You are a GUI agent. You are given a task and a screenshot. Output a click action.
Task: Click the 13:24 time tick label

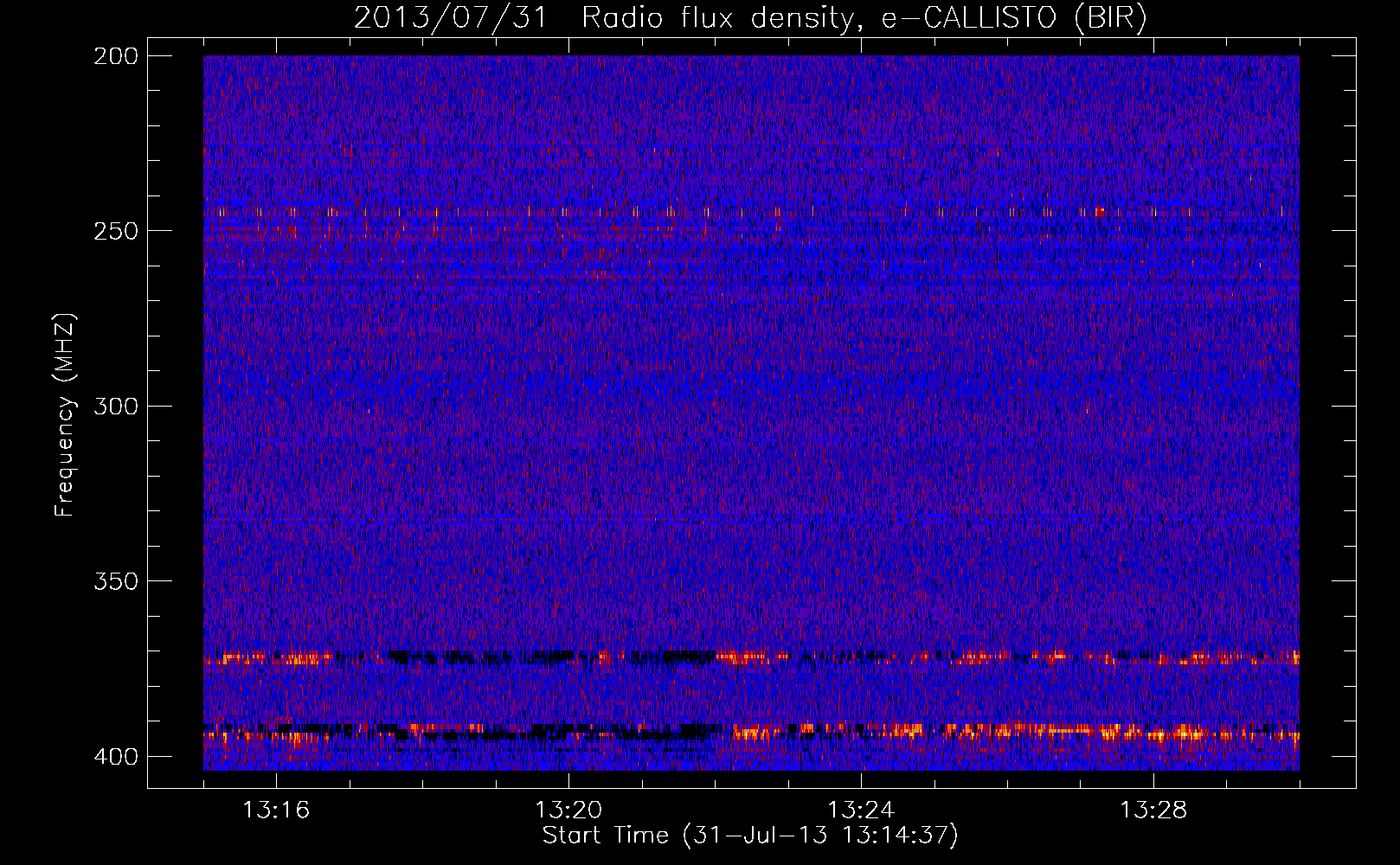[x=861, y=811]
